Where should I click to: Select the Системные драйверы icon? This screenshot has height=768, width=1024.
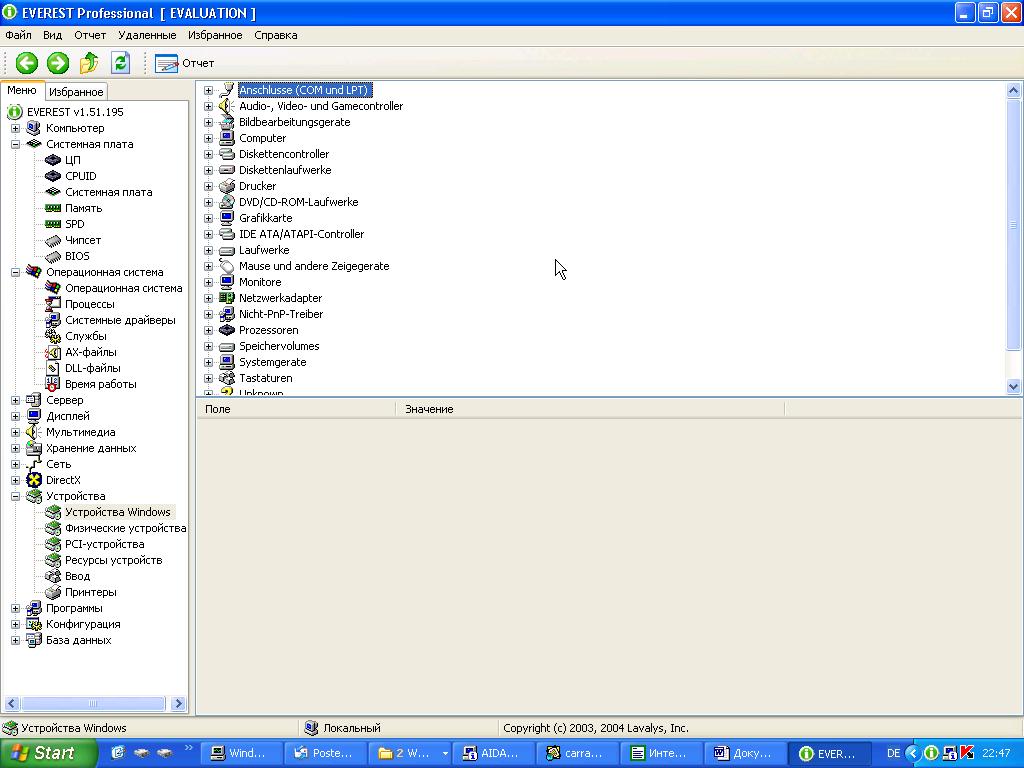click(x=53, y=320)
